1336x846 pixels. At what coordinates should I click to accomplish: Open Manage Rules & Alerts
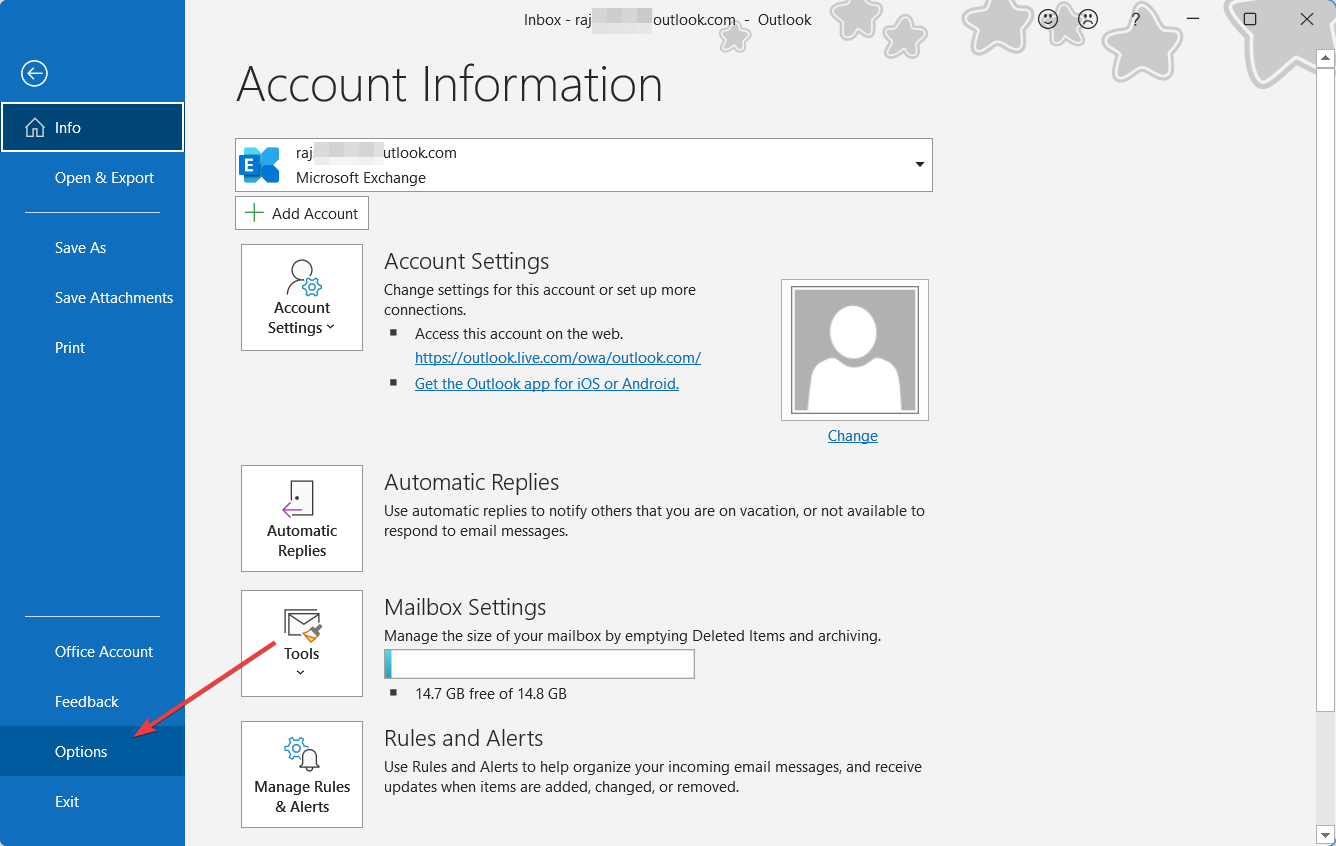pos(302,774)
